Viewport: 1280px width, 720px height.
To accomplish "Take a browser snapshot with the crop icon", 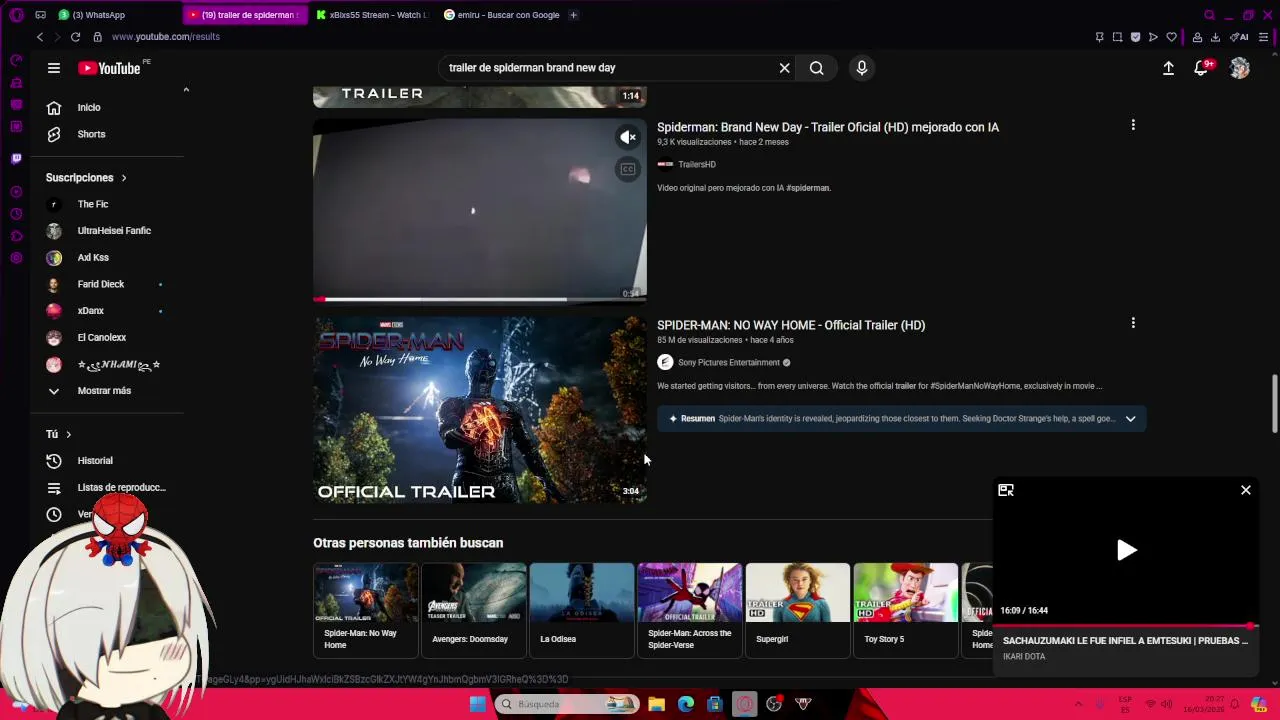I will (x=1117, y=37).
